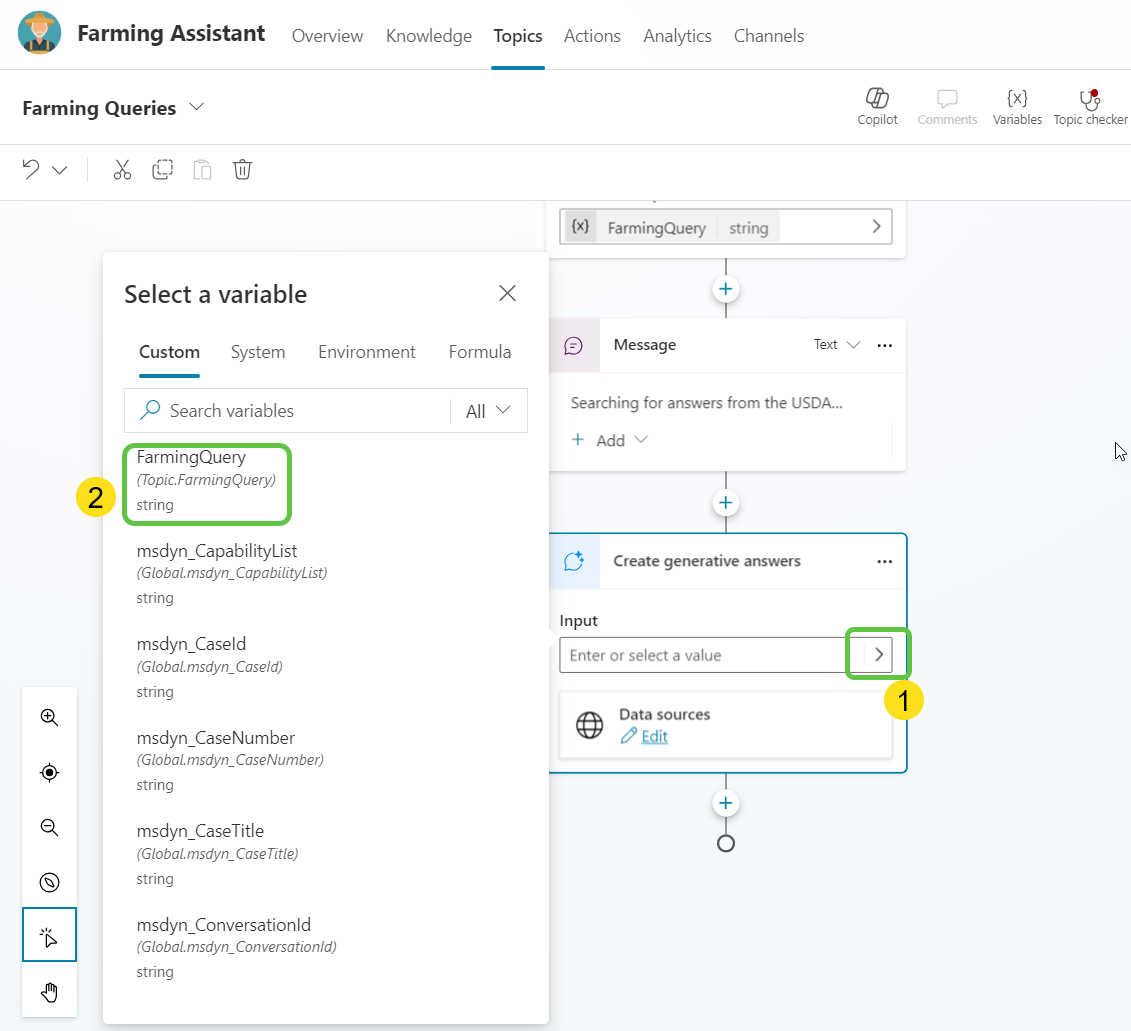Open the Comments panel
1131x1031 pixels.
pos(947,105)
